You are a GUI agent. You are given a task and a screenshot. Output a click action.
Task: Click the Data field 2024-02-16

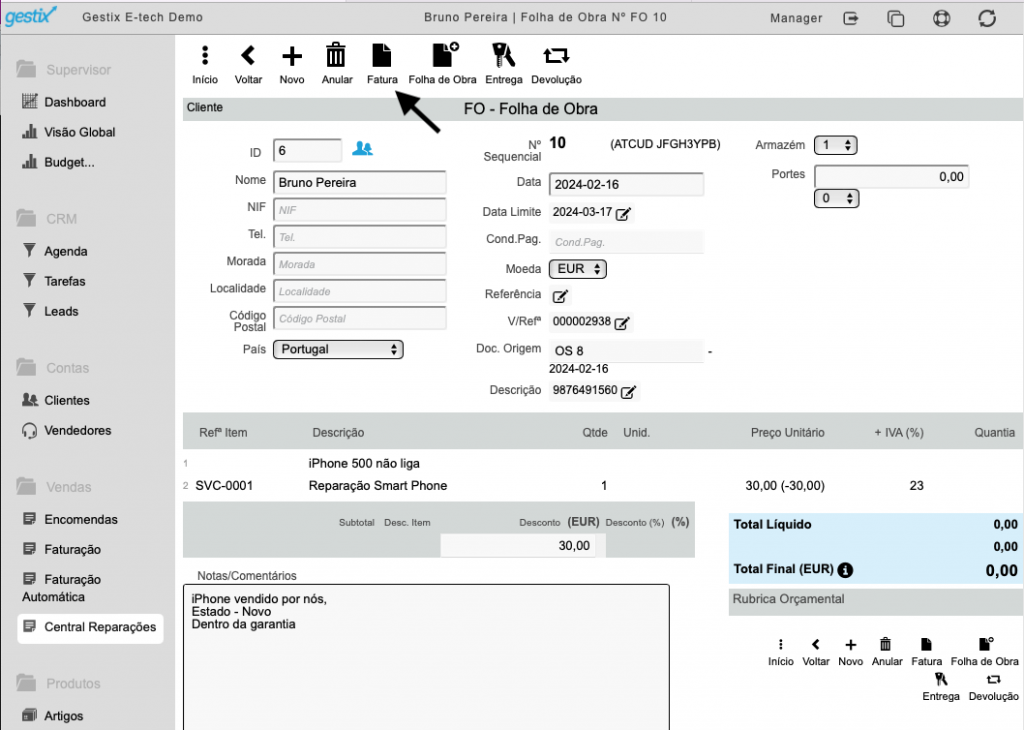tap(626, 185)
